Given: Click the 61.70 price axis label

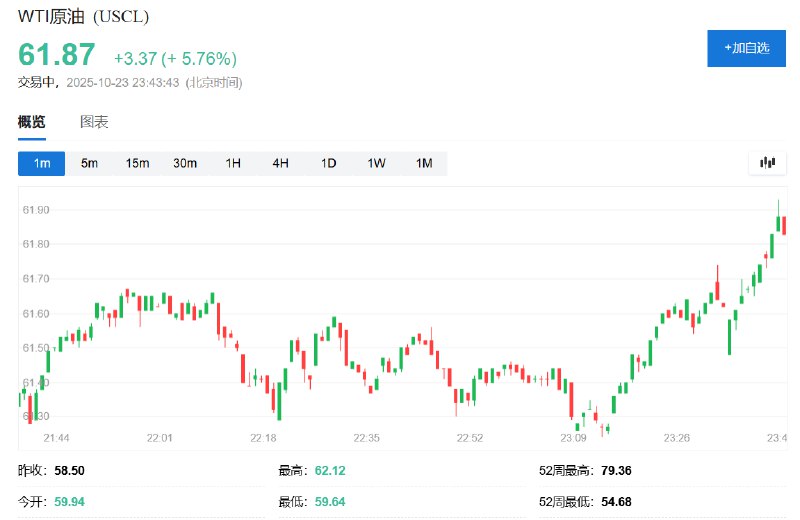Looking at the screenshot, I should pyautogui.click(x=36, y=279).
